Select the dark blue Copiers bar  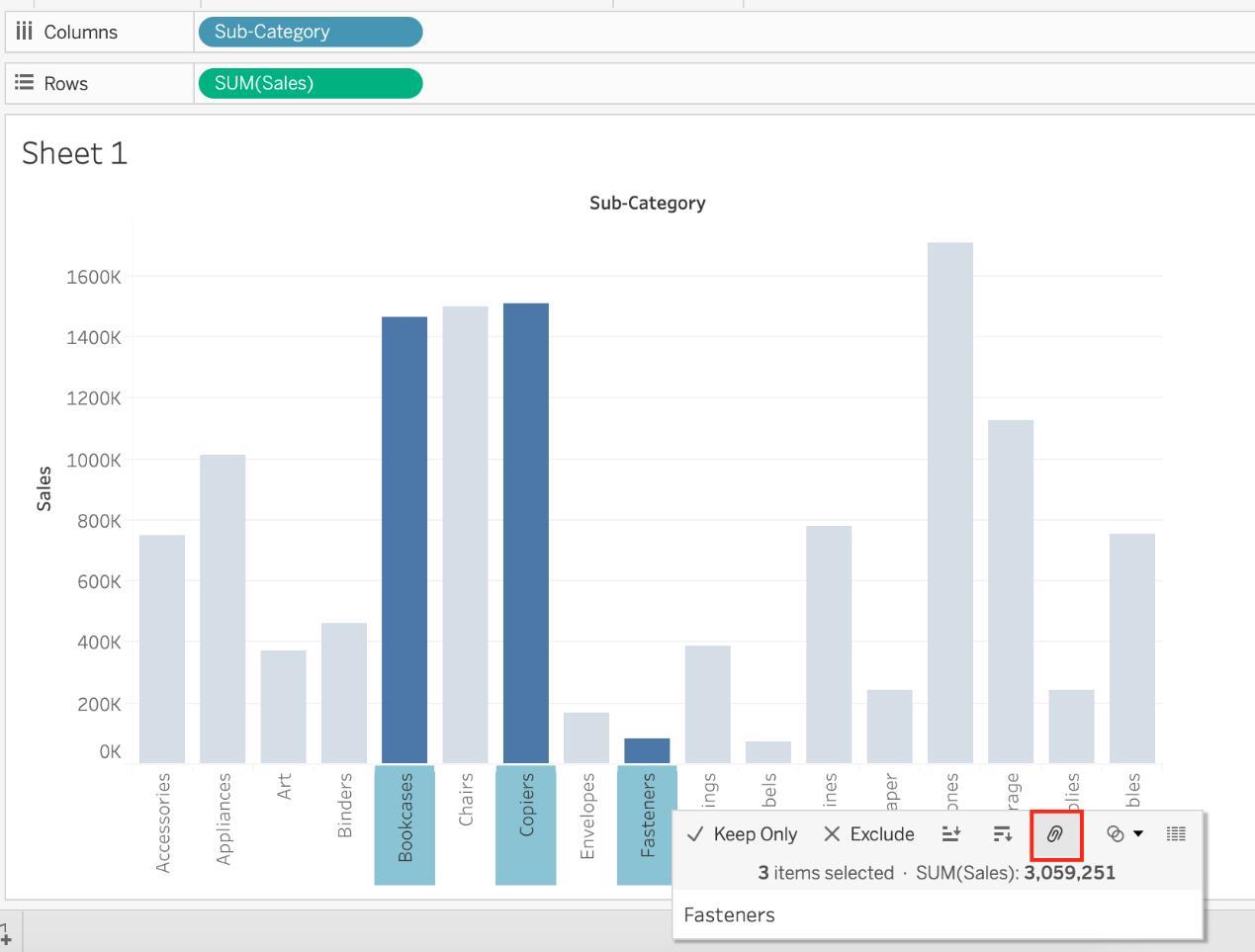(526, 534)
